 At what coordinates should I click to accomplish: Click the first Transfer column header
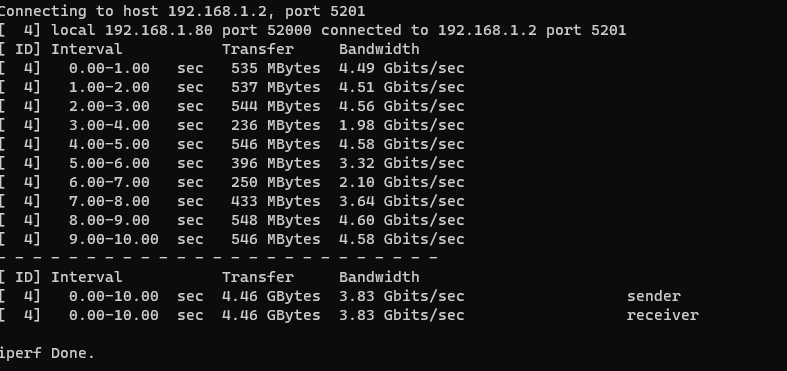258,49
